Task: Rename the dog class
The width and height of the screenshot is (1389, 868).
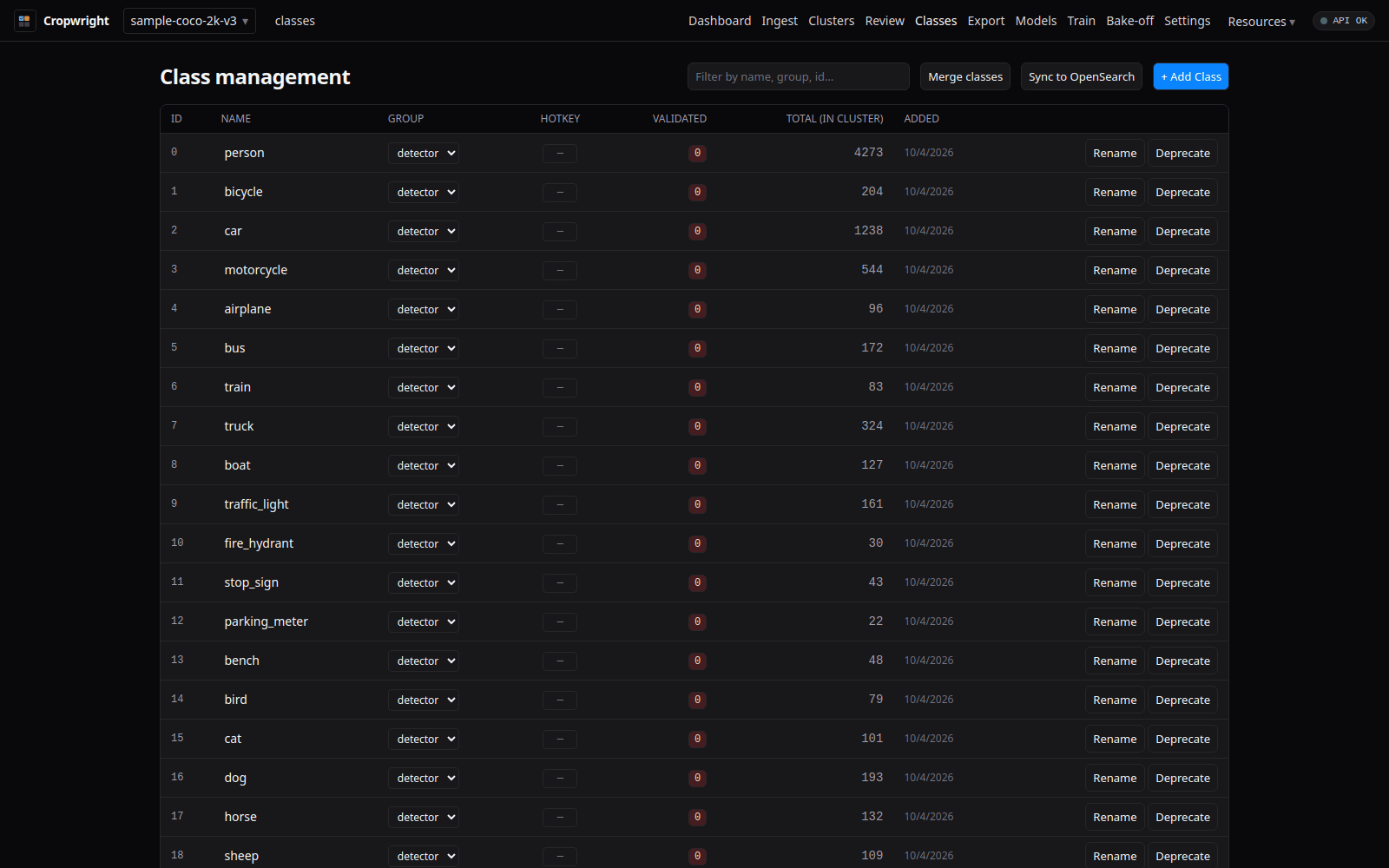Action: pos(1115,779)
